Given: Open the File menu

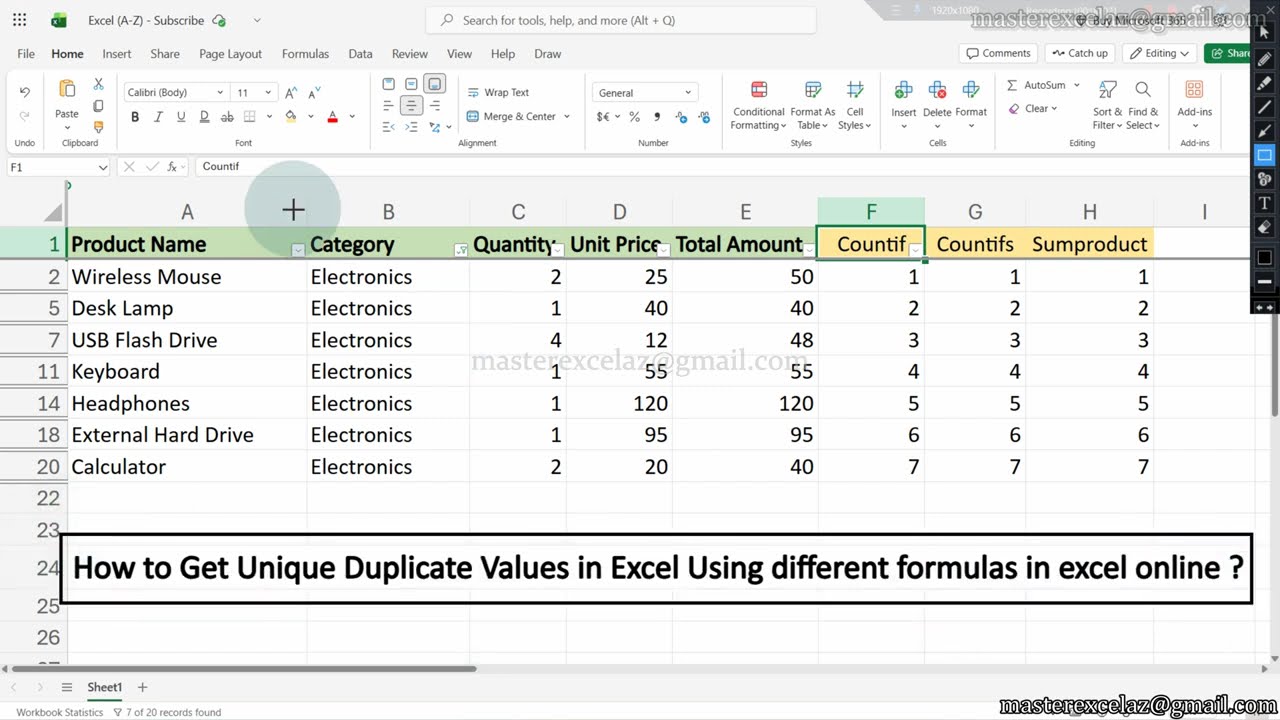Looking at the screenshot, I should (x=26, y=54).
